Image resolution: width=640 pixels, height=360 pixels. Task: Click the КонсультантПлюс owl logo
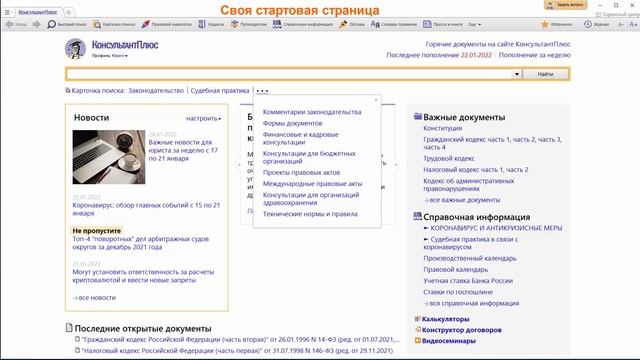click(75, 49)
